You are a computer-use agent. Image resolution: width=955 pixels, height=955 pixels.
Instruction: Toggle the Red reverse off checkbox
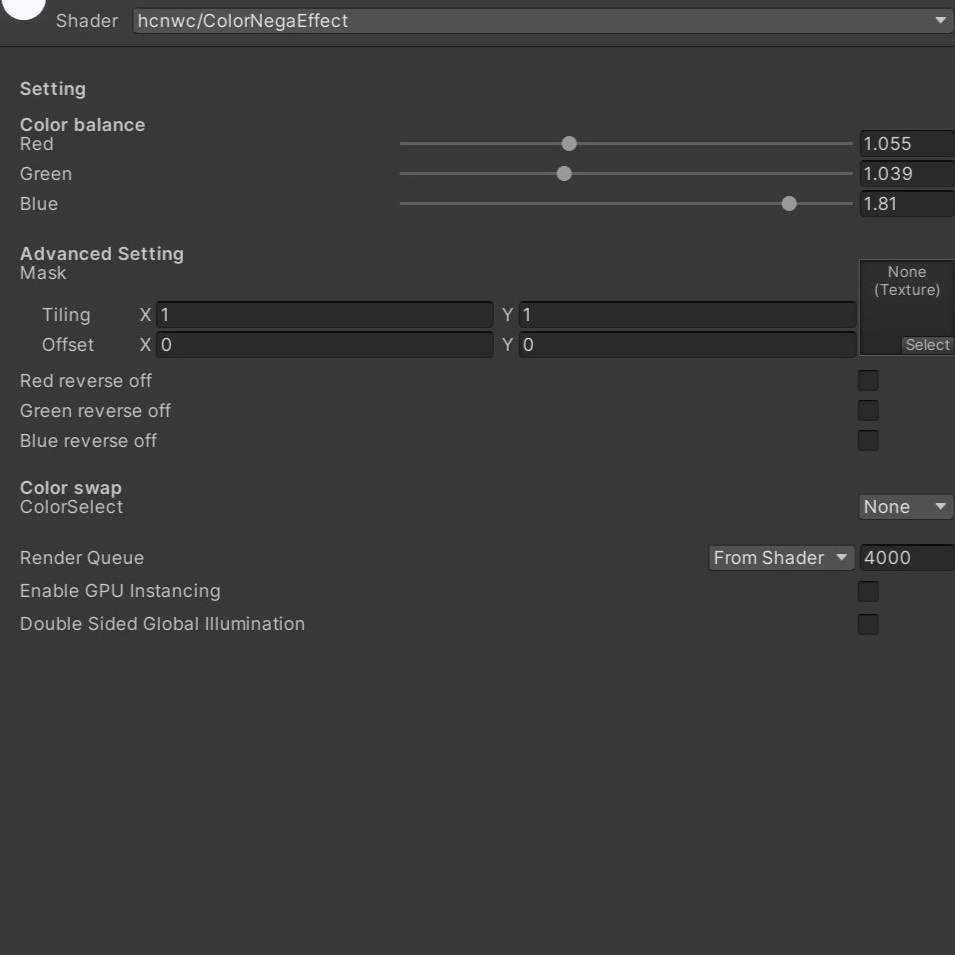(868, 381)
